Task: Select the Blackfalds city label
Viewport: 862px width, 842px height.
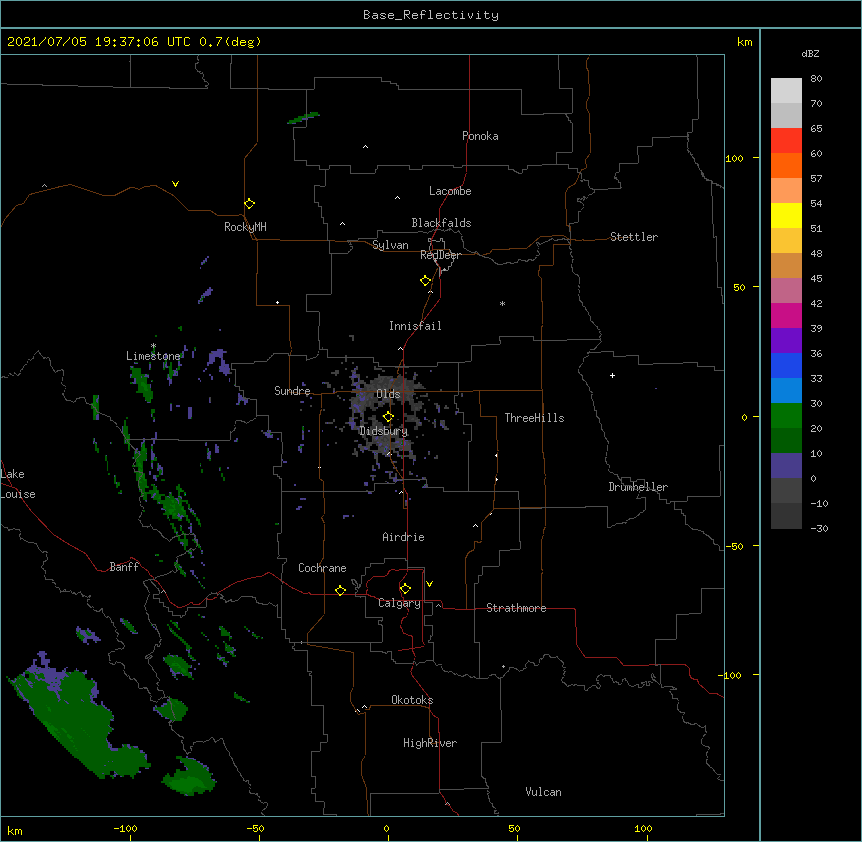Action: click(441, 223)
